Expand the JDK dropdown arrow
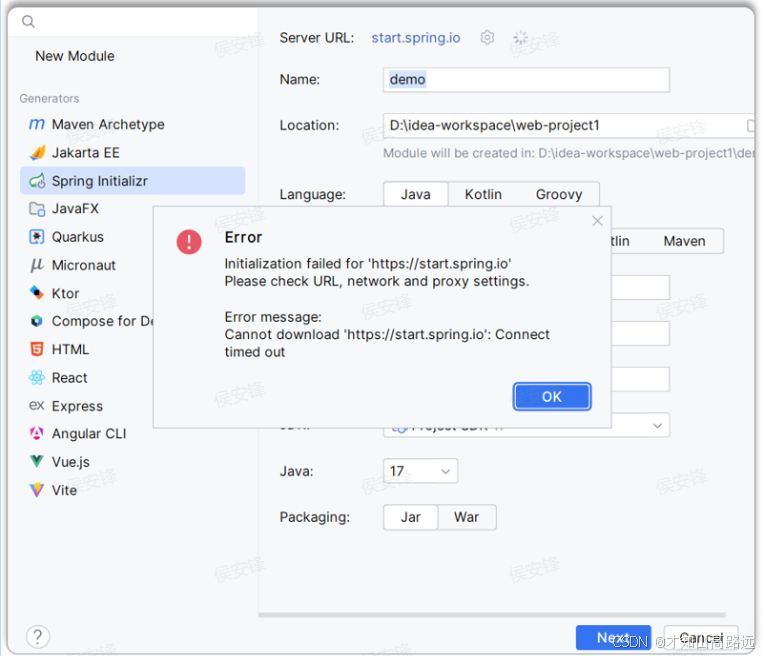762x656 pixels. pyautogui.click(x=657, y=426)
